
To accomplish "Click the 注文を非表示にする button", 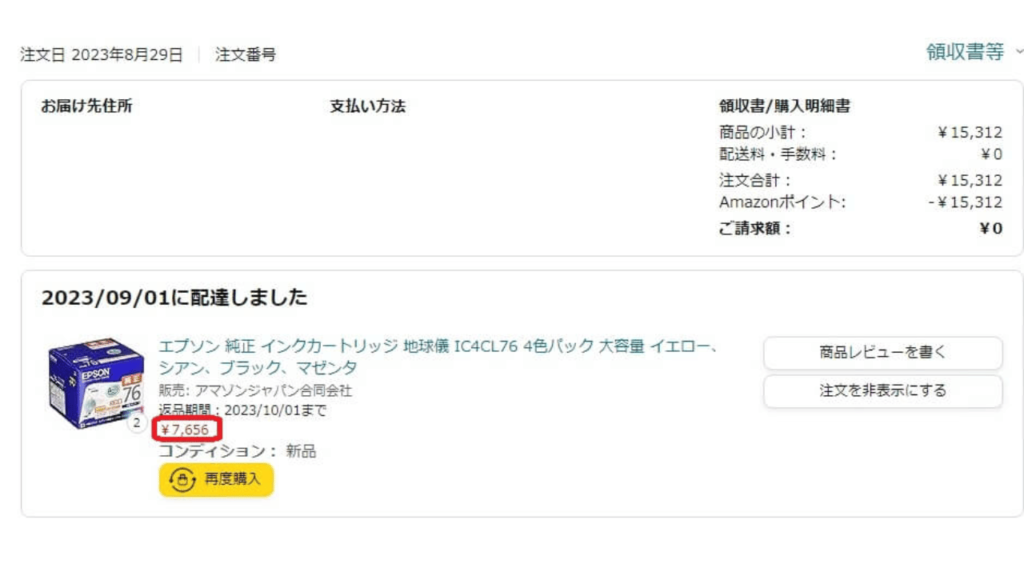I will [882, 391].
